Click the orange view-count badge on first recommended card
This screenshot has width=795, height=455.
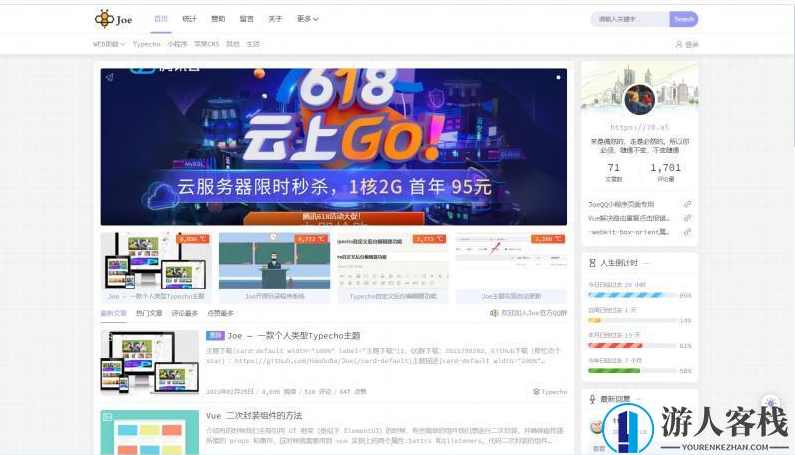tap(193, 239)
